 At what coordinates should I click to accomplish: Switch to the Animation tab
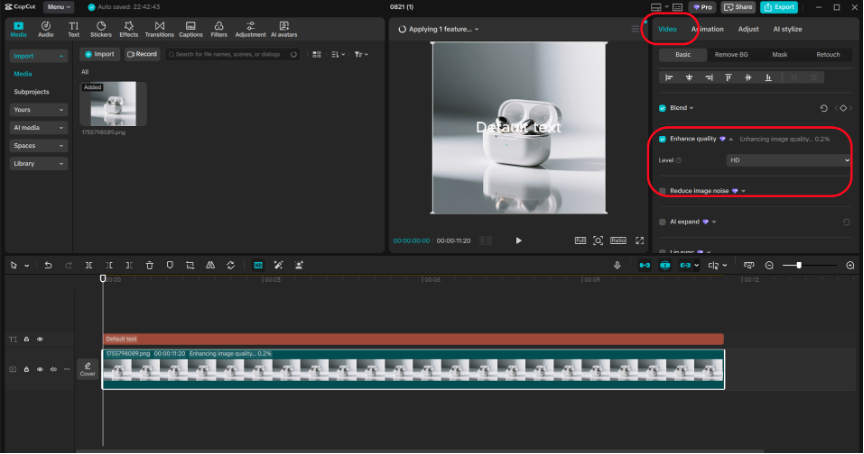(x=707, y=29)
